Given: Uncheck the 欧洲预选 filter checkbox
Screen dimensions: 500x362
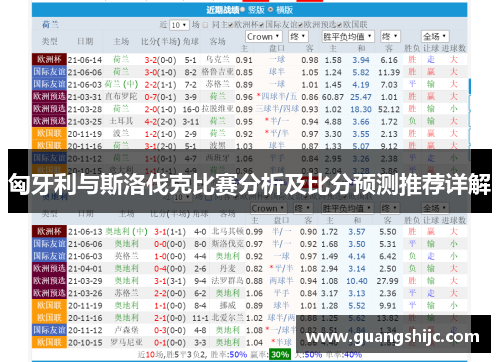Looking at the screenshot, I should tap(300, 25).
